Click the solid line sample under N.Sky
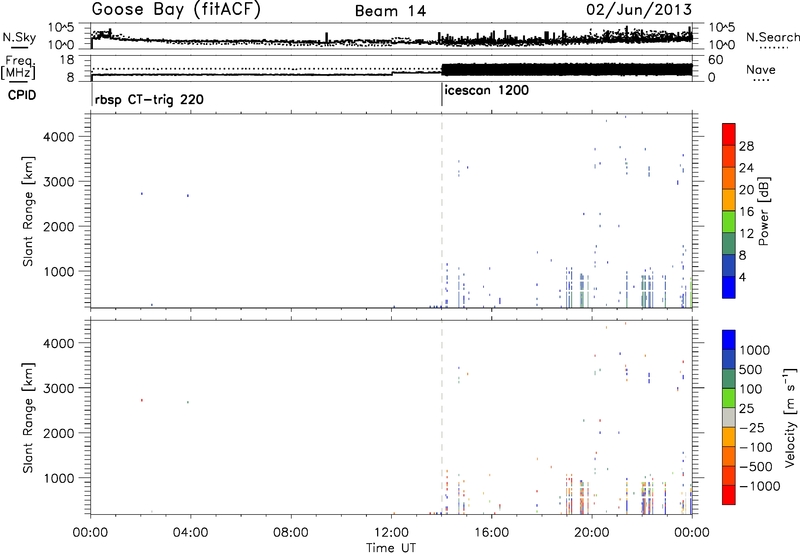The width and height of the screenshot is (800, 554). [x=19, y=47]
